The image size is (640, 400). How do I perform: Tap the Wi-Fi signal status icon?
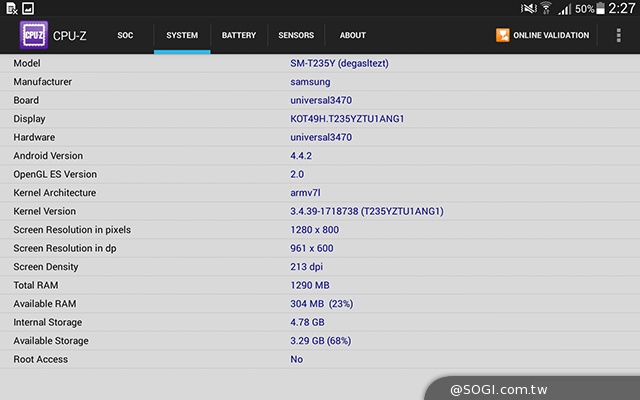click(546, 8)
